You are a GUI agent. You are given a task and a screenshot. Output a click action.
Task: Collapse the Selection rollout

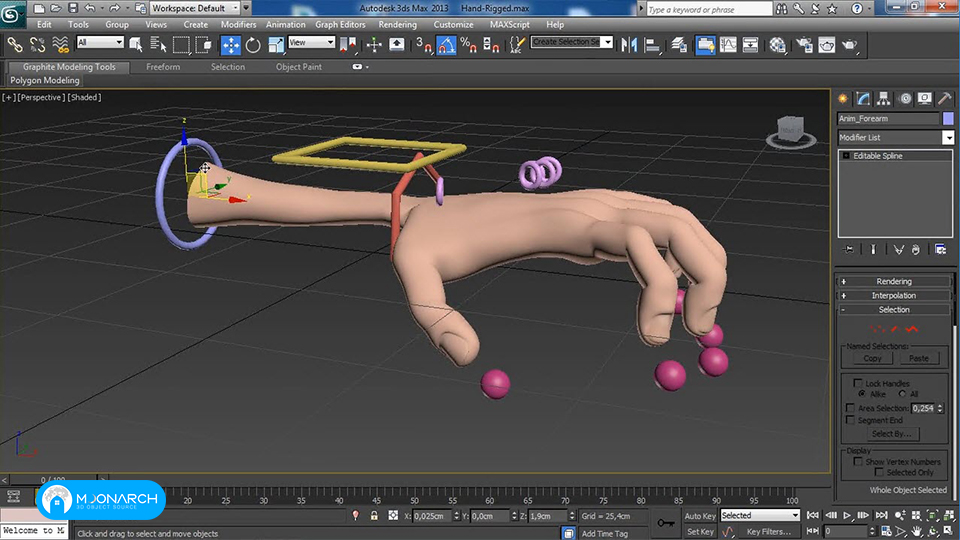click(x=894, y=310)
